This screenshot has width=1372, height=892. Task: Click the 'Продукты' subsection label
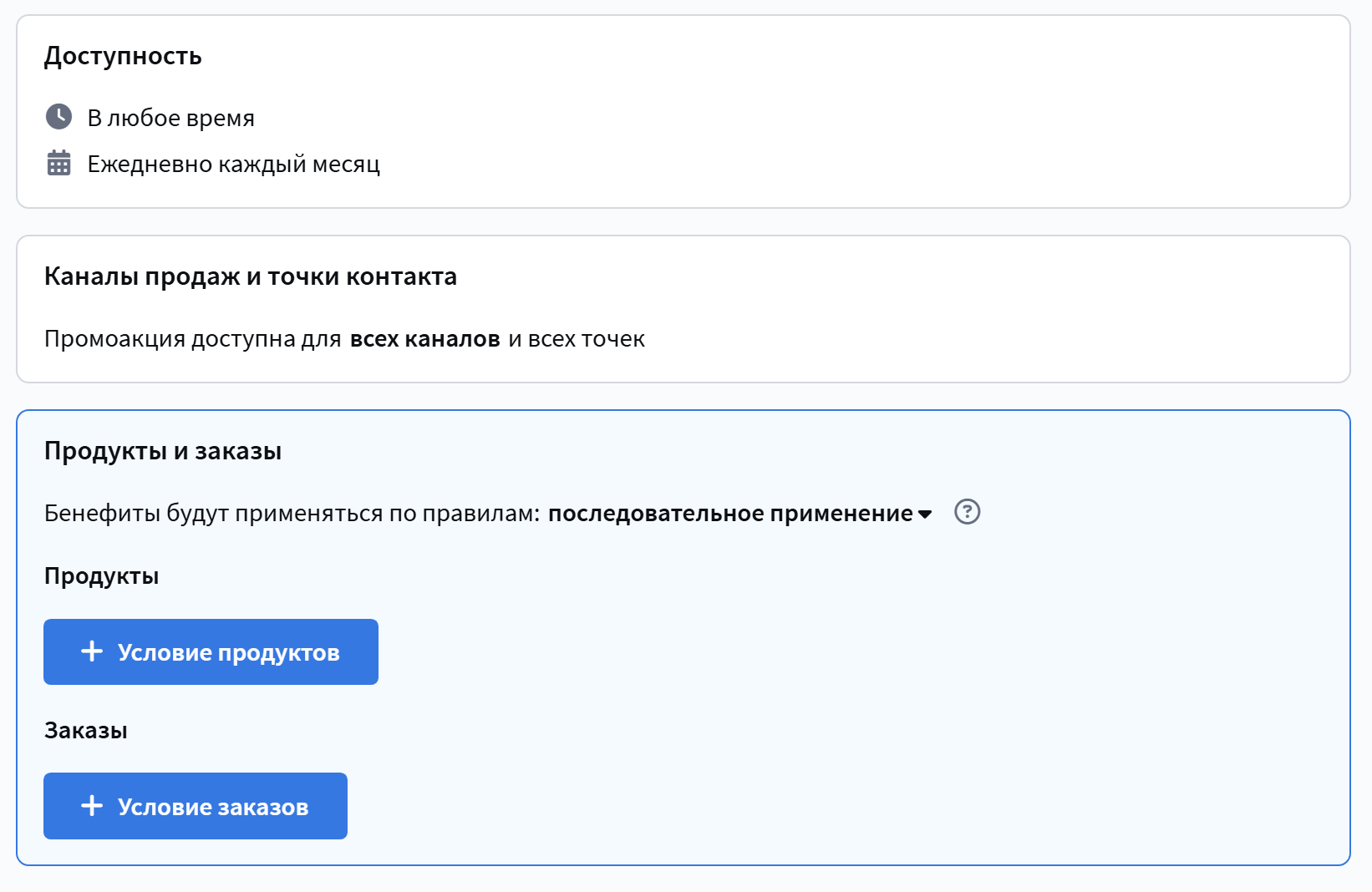pyautogui.click(x=101, y=576)
